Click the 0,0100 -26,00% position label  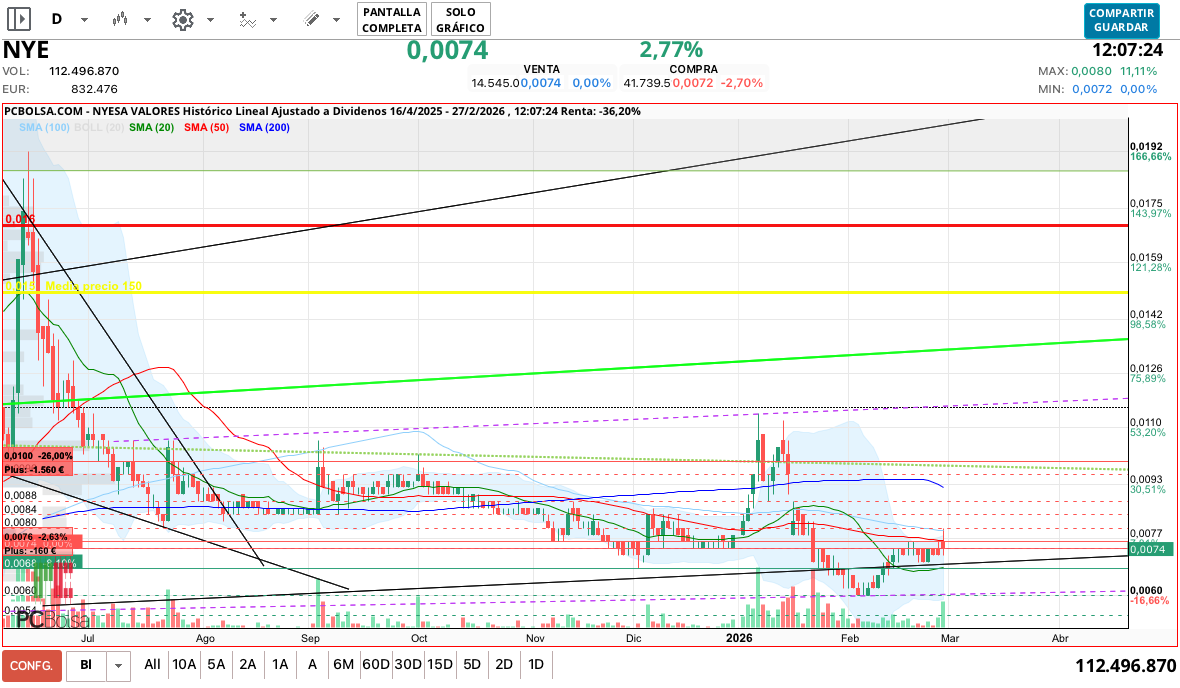[x=38, y=456]
